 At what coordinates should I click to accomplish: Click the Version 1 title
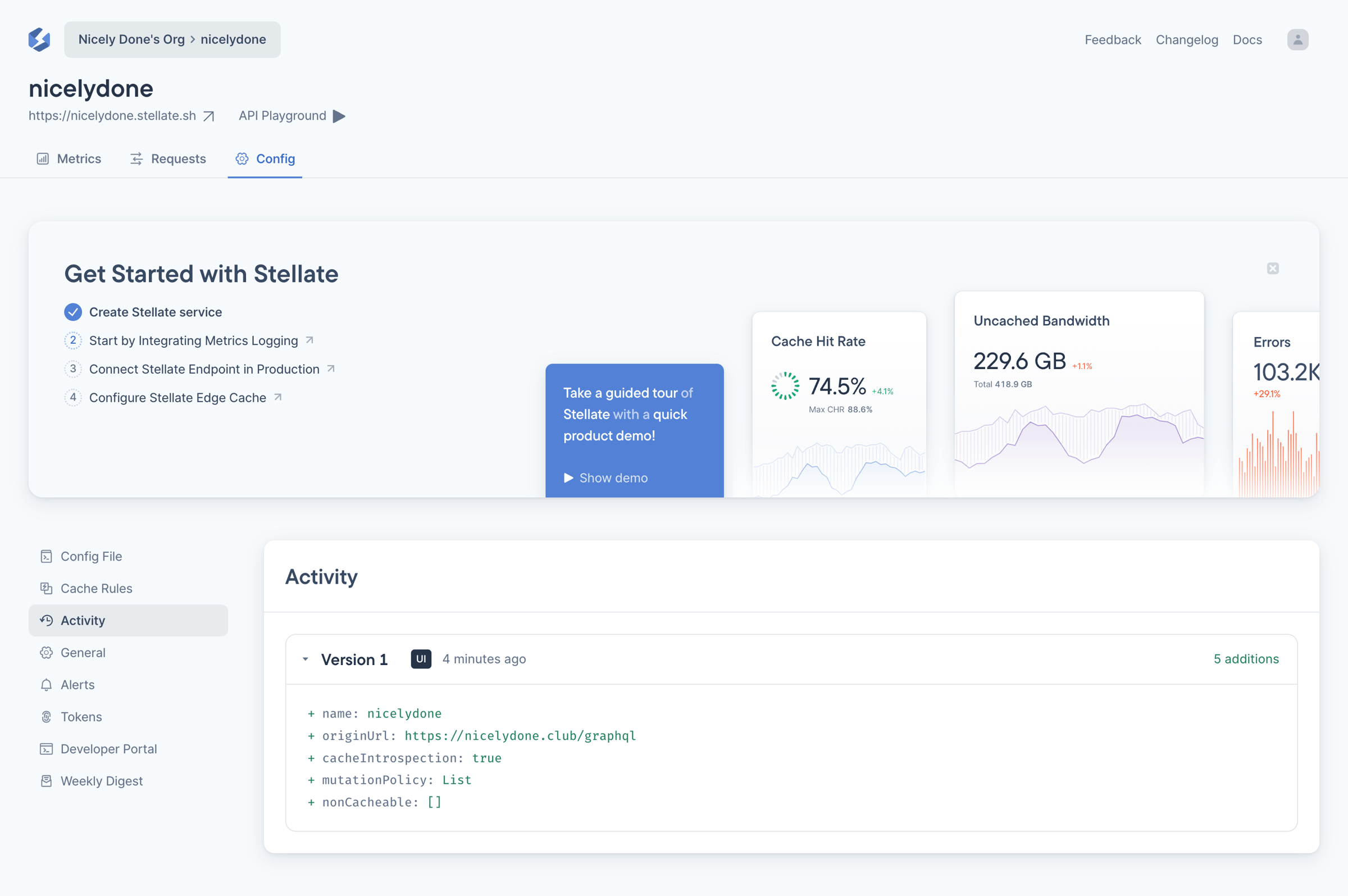coord(354,660)
